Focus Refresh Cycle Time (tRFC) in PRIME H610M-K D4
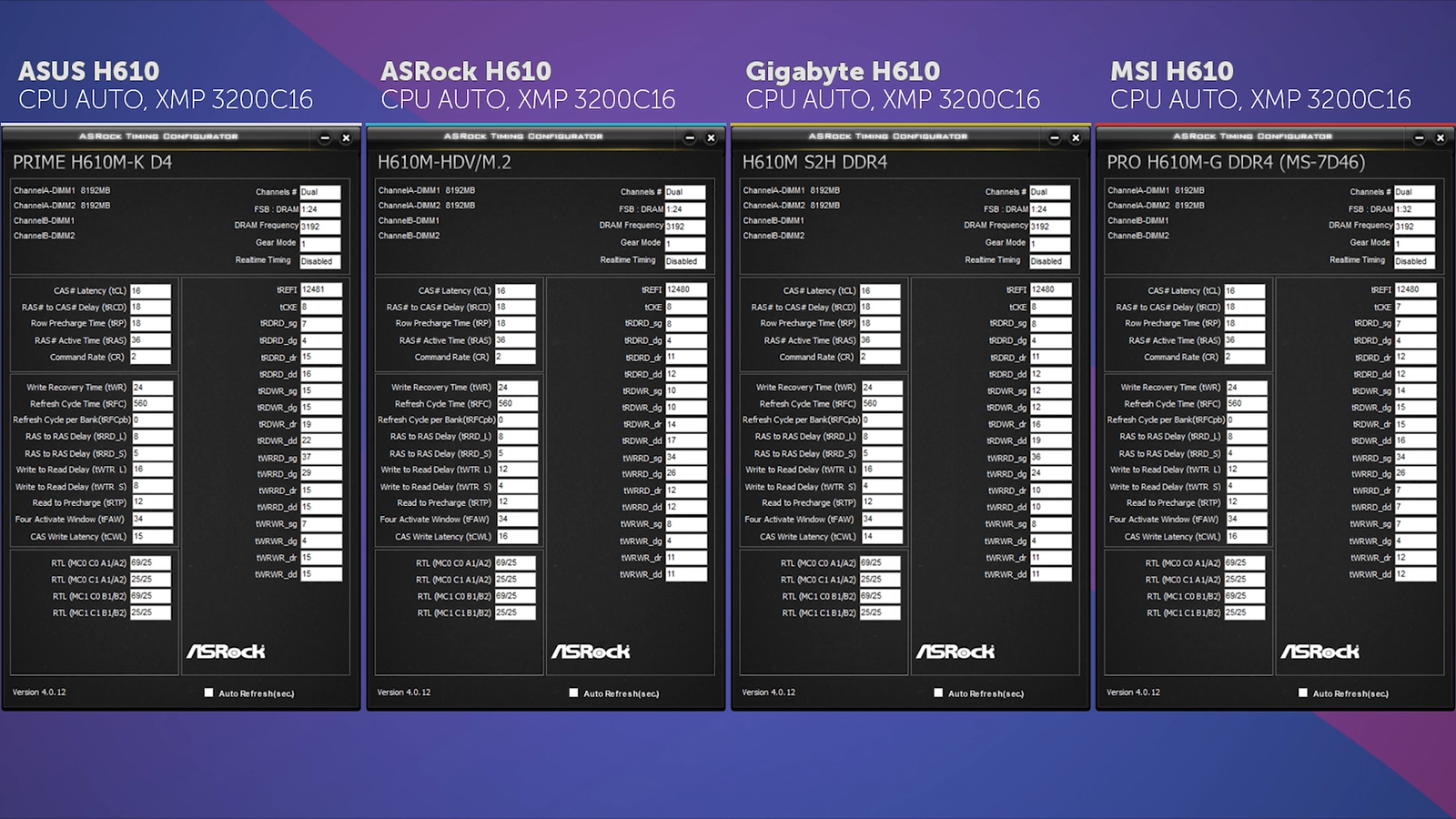 [x=152, y=404]
